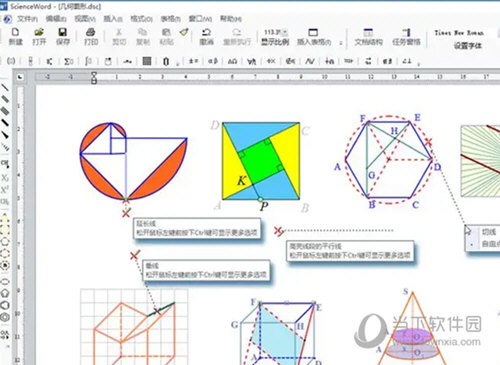500x365 pixels.
Task: Click the subscript X₂ icon in left toolbar
Action: [5, 178]
